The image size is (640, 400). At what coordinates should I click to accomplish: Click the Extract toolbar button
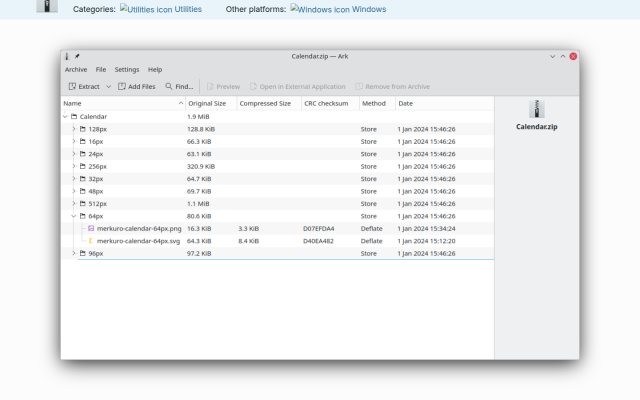point(84,87)
